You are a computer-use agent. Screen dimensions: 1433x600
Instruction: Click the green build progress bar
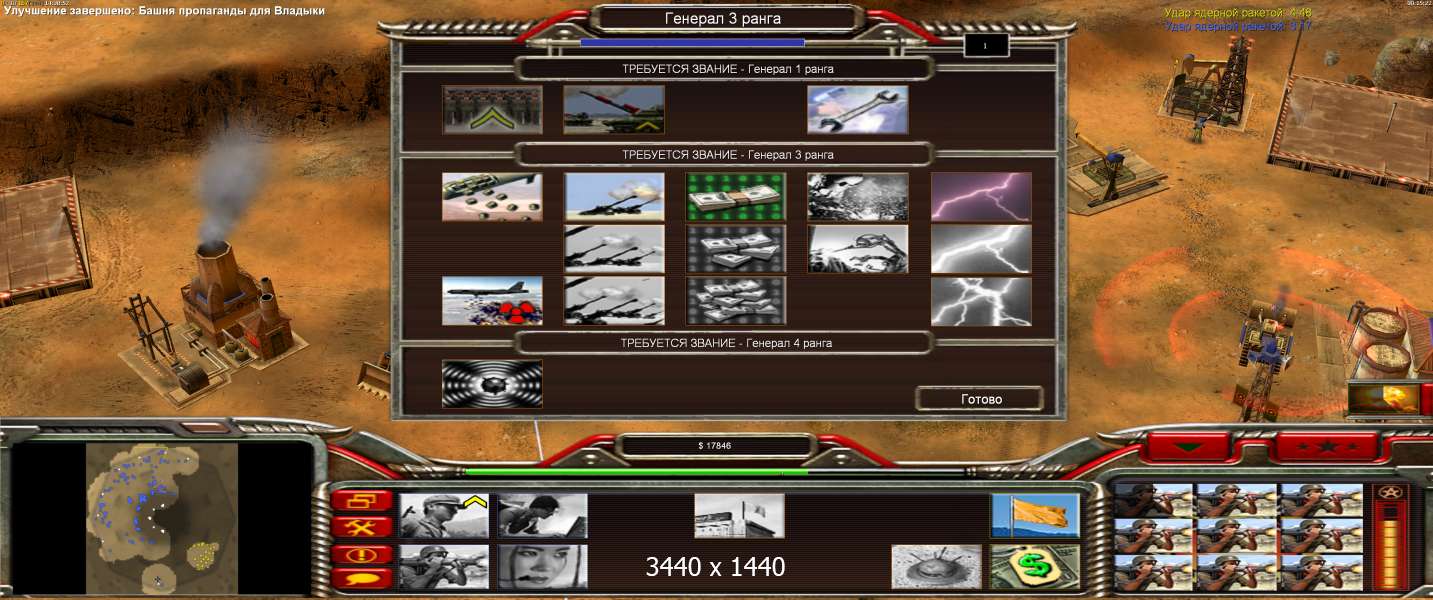637,471
